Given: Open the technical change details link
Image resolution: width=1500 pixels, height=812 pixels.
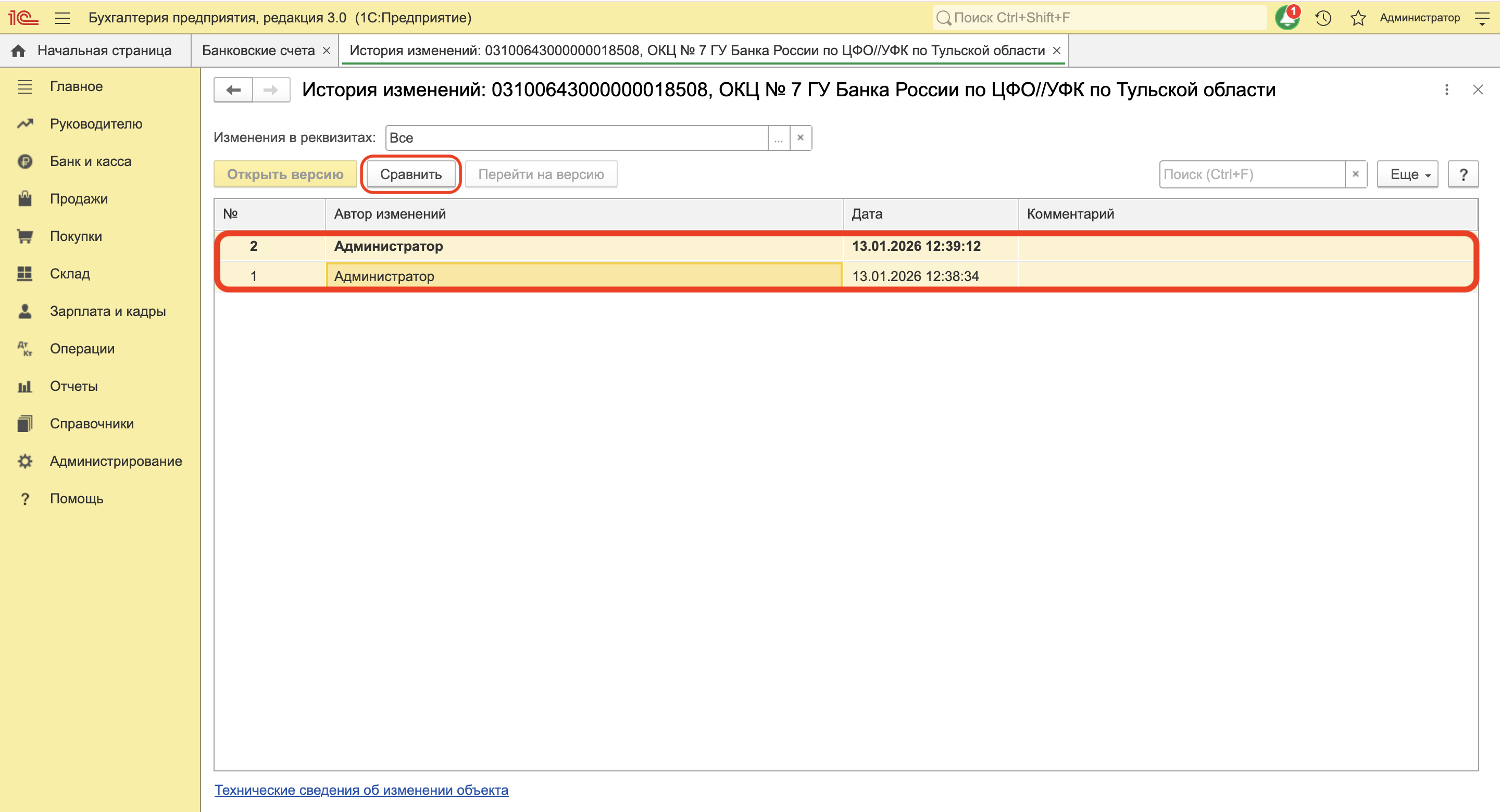Looking at the screenshot, I should point(361,790).
